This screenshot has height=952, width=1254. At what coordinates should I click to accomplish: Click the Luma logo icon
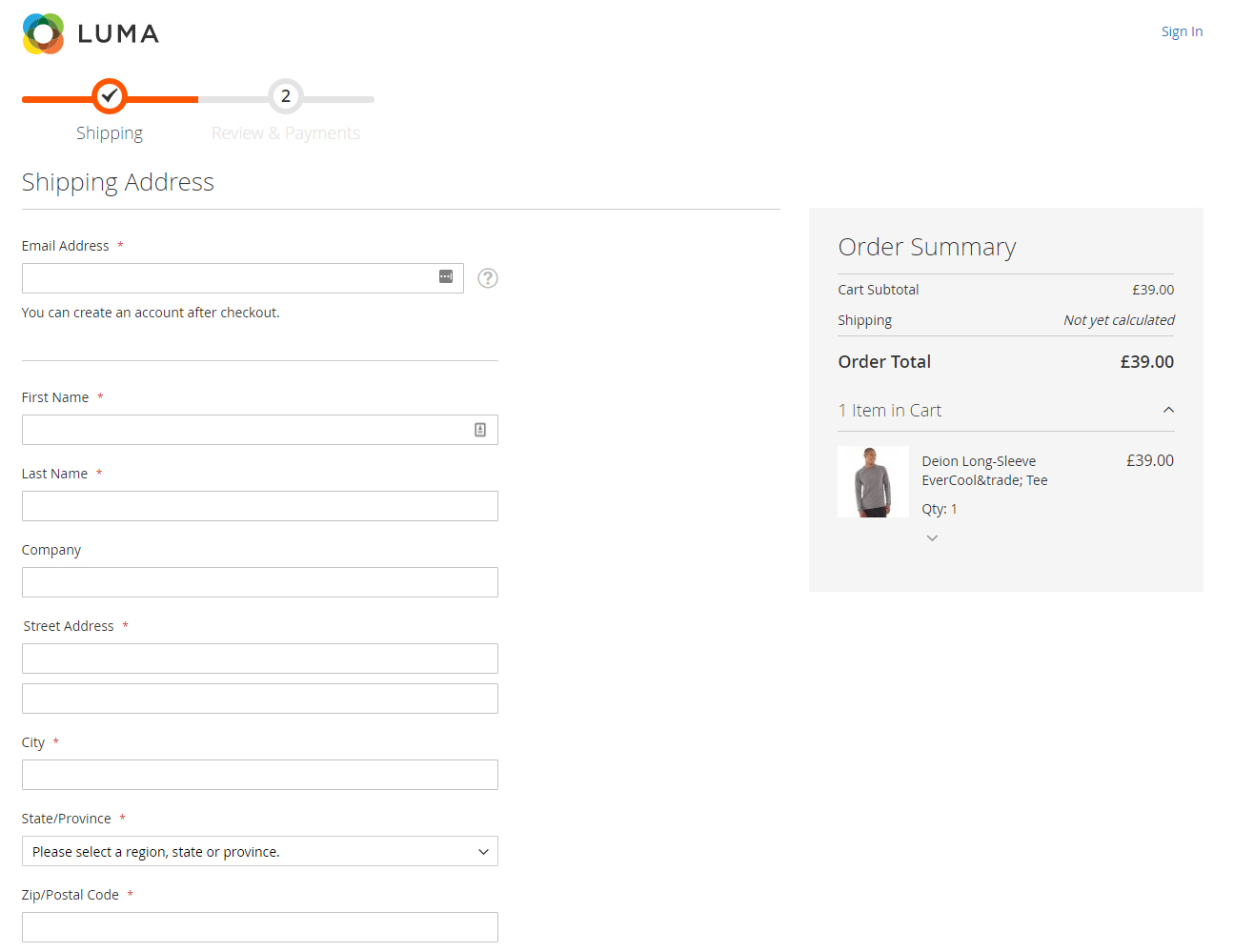43,33
